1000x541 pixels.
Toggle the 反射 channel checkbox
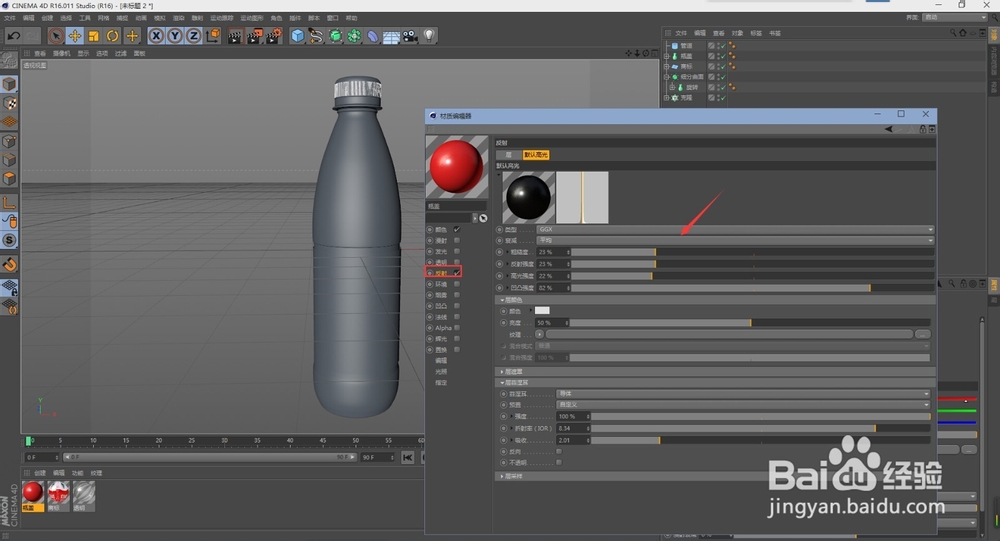click(457, 273)
